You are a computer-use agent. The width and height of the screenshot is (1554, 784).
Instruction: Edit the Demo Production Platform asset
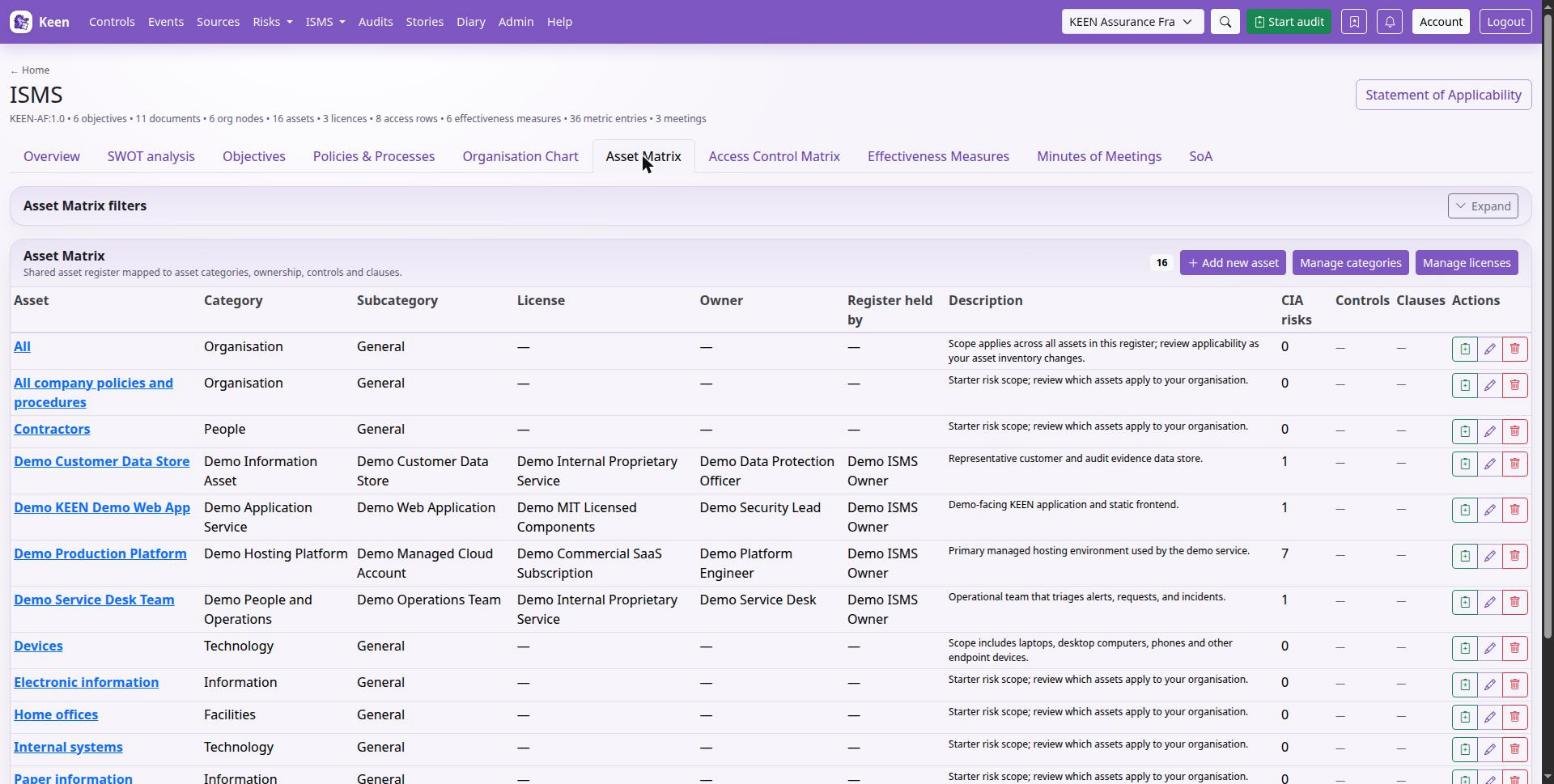1489,555
